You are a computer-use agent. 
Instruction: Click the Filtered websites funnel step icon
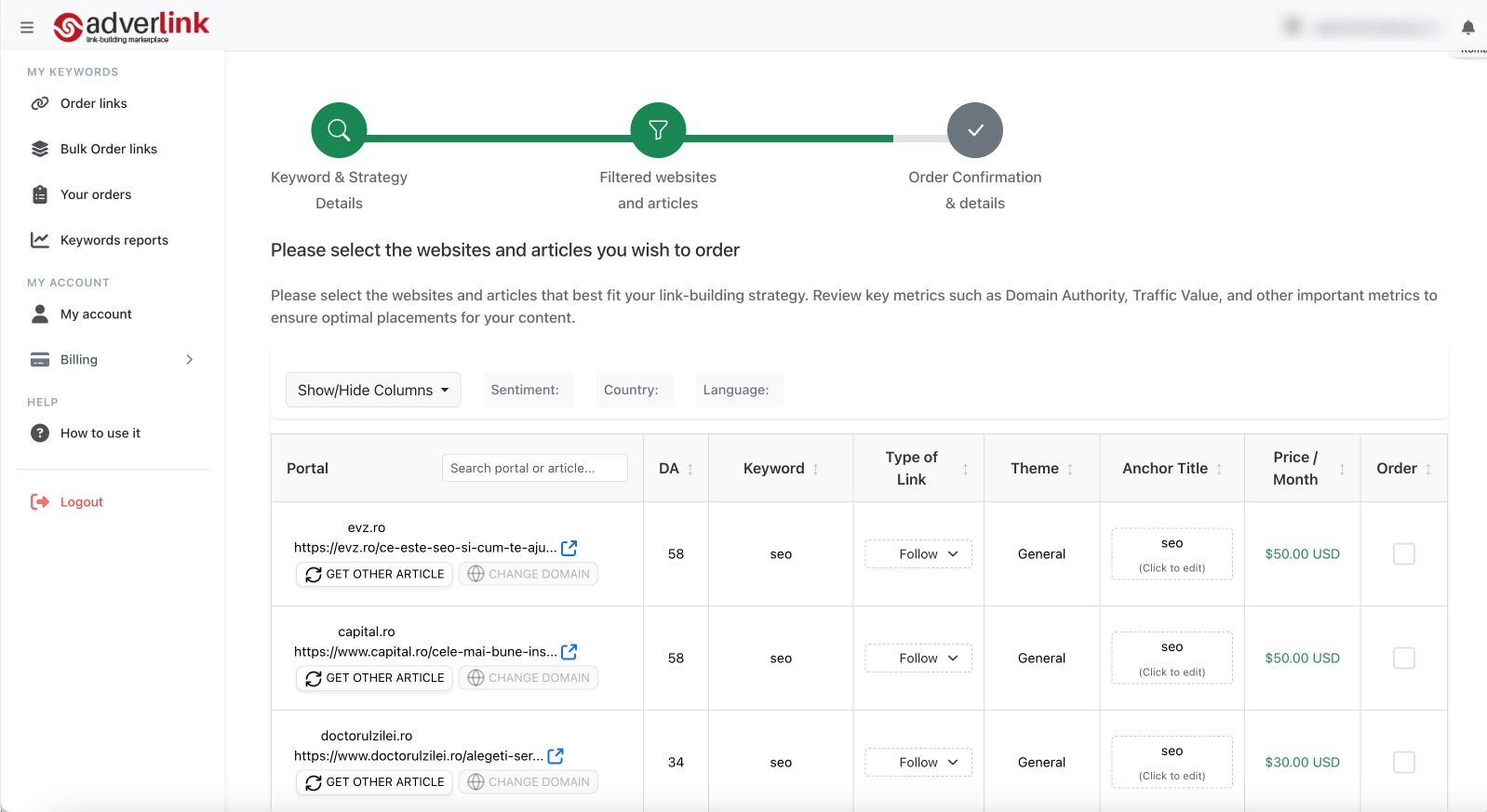tap(658, 130)
